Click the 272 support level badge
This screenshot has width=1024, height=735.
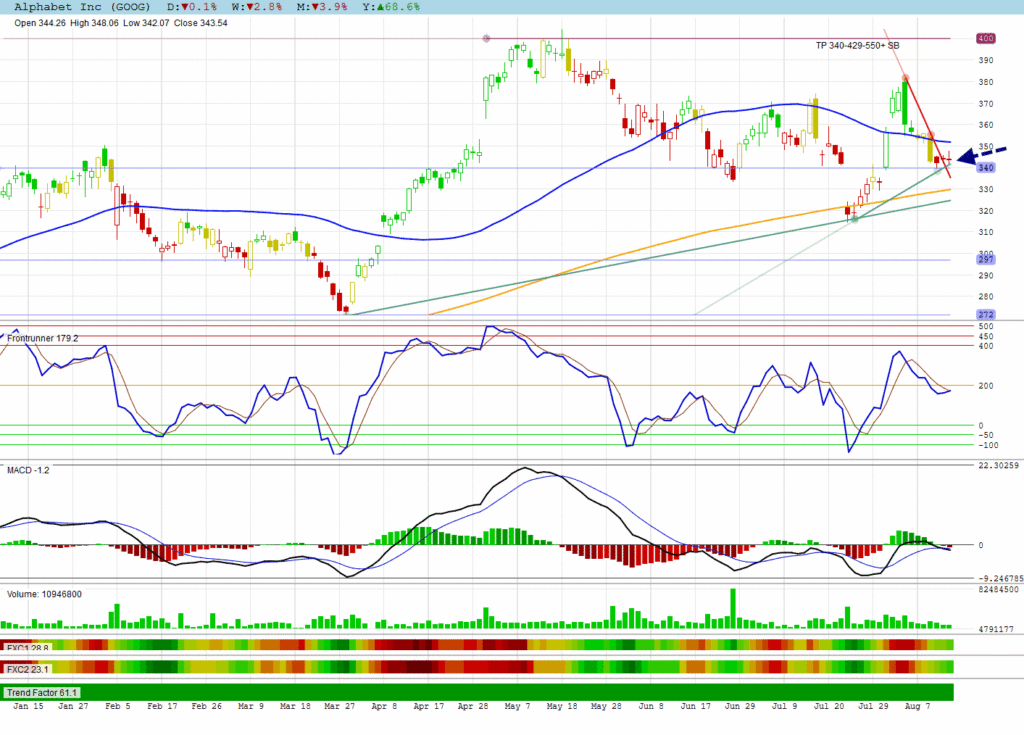(985, 314)
